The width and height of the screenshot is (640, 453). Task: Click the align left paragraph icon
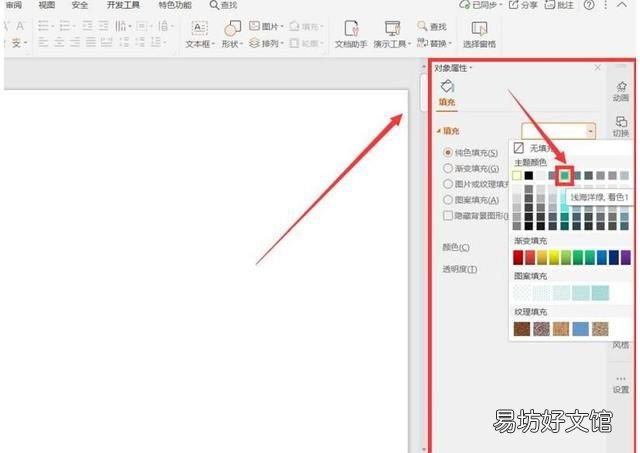point(43,42)
